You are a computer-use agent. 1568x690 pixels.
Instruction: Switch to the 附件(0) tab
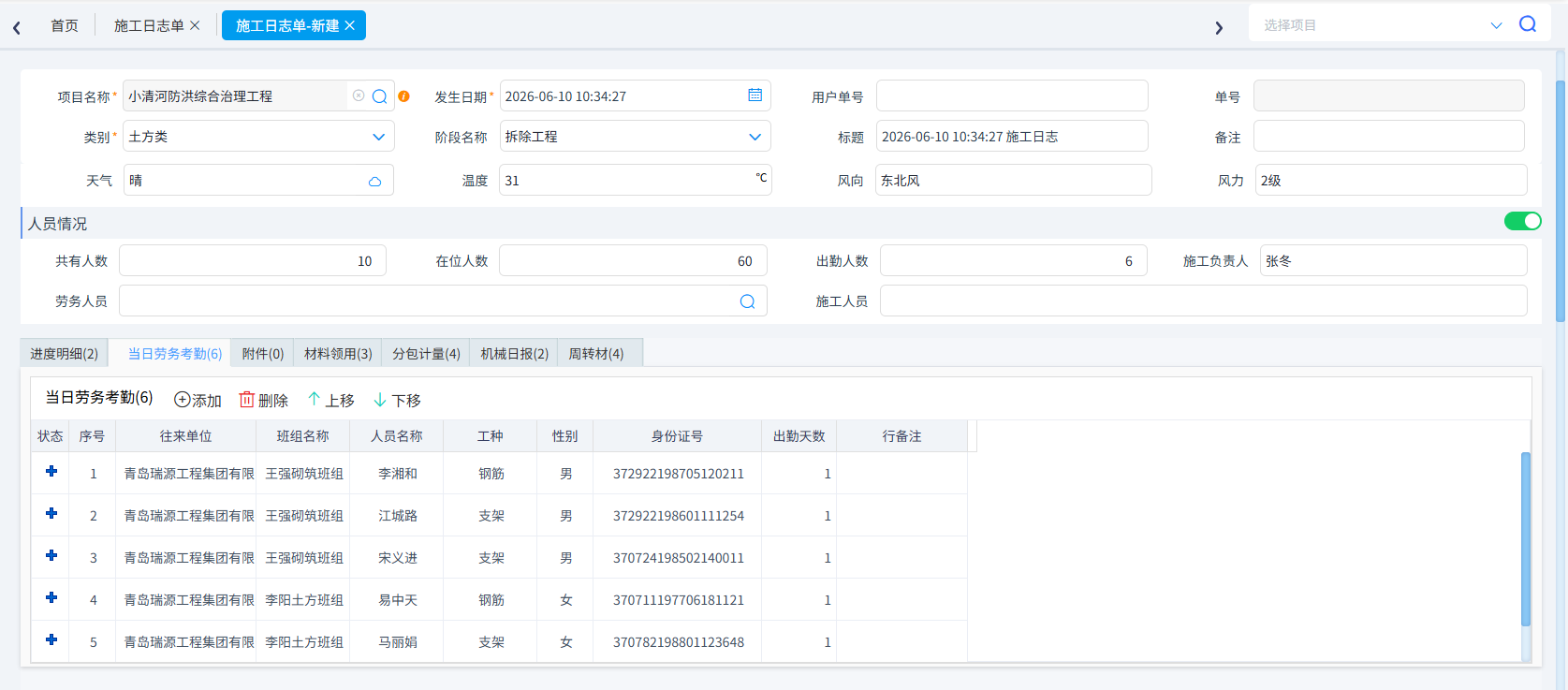263,354
